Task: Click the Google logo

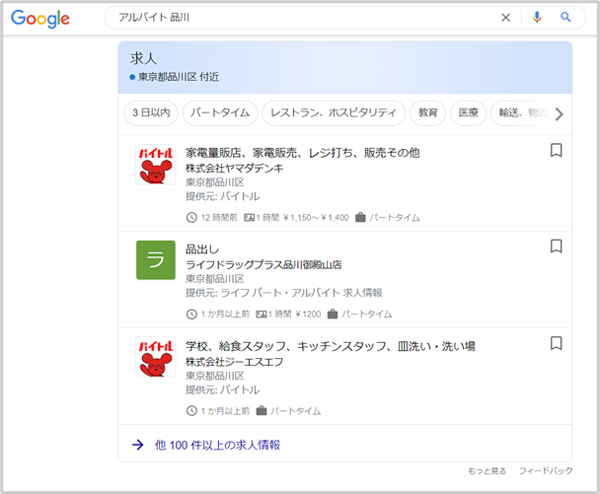Action: (x=41, y=18)
